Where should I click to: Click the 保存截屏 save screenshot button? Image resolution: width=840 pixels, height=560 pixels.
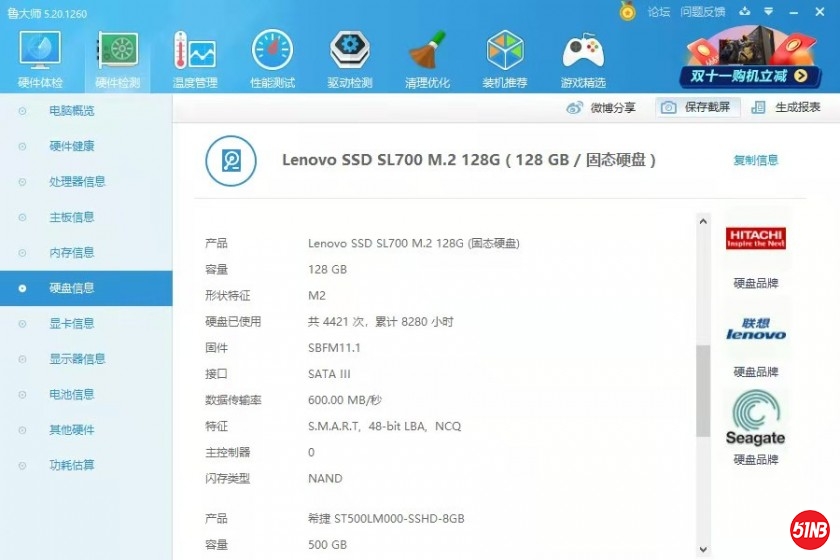coord(697,107)
